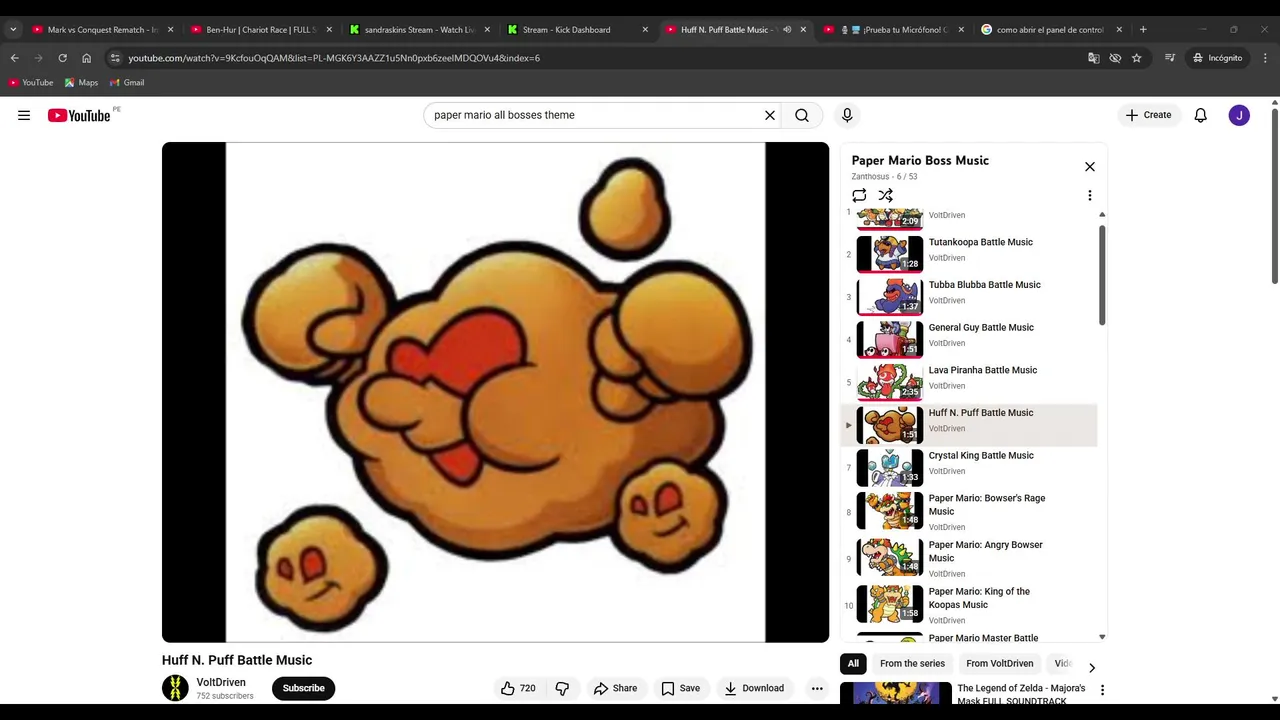Reload the current page

click(x=62, y=58)
